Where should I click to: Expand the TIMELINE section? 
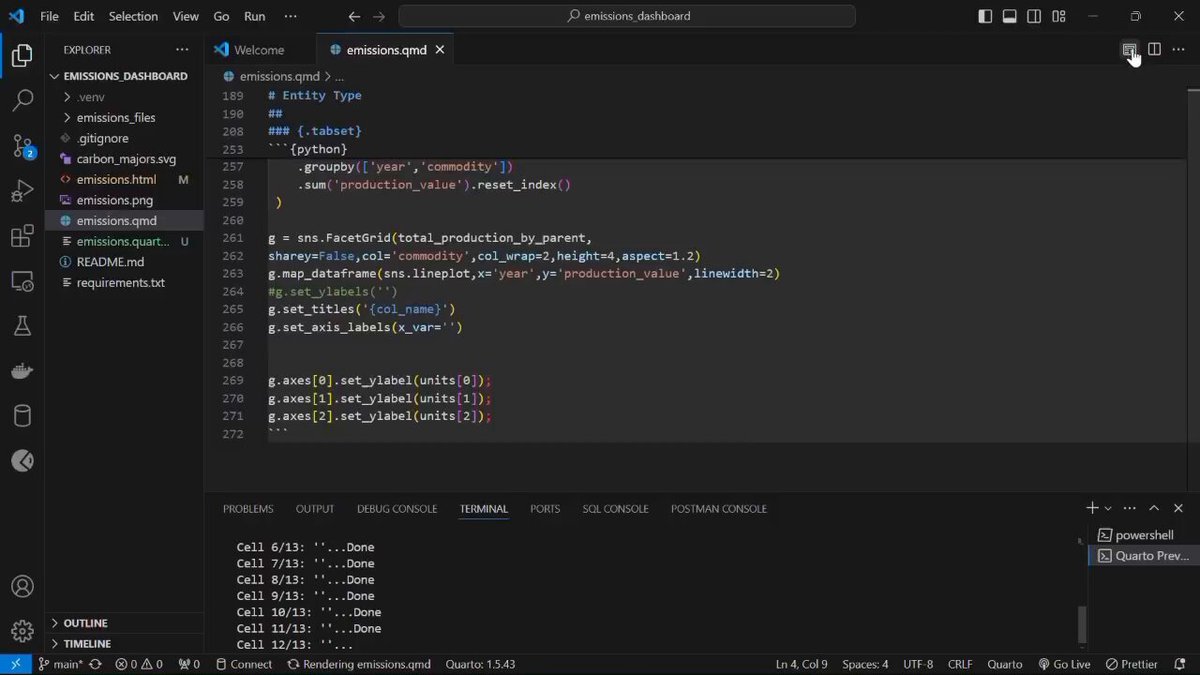[124, 644]
